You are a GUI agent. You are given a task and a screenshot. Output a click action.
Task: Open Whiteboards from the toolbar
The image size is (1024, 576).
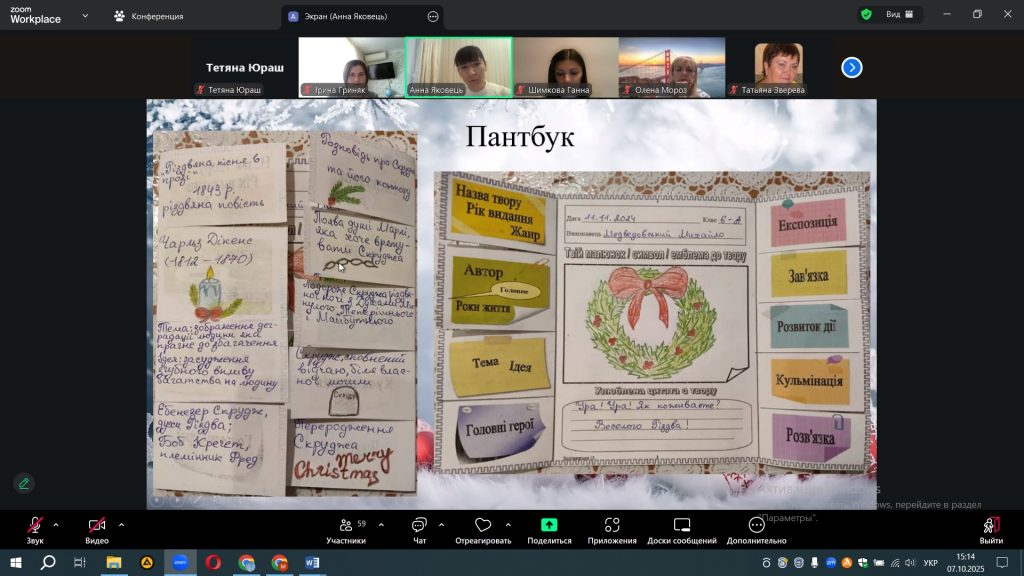[681, 525]
